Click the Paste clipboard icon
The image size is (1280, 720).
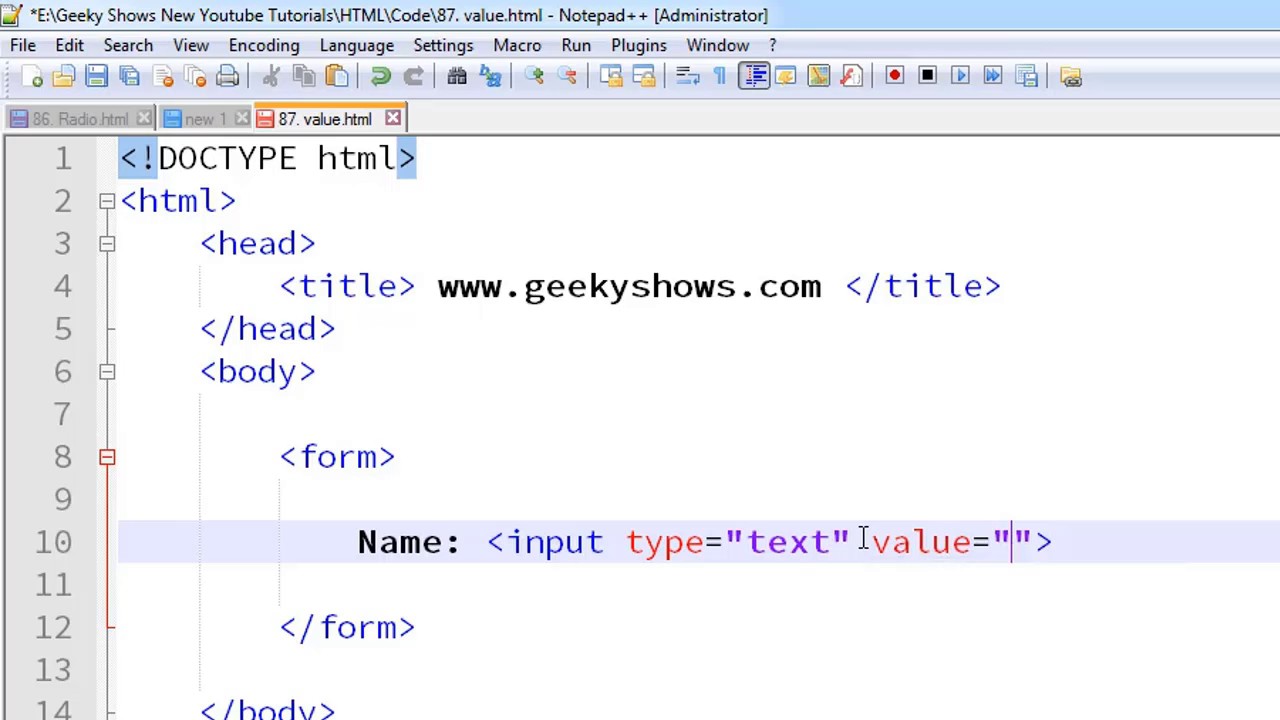[x=337, y=76]
